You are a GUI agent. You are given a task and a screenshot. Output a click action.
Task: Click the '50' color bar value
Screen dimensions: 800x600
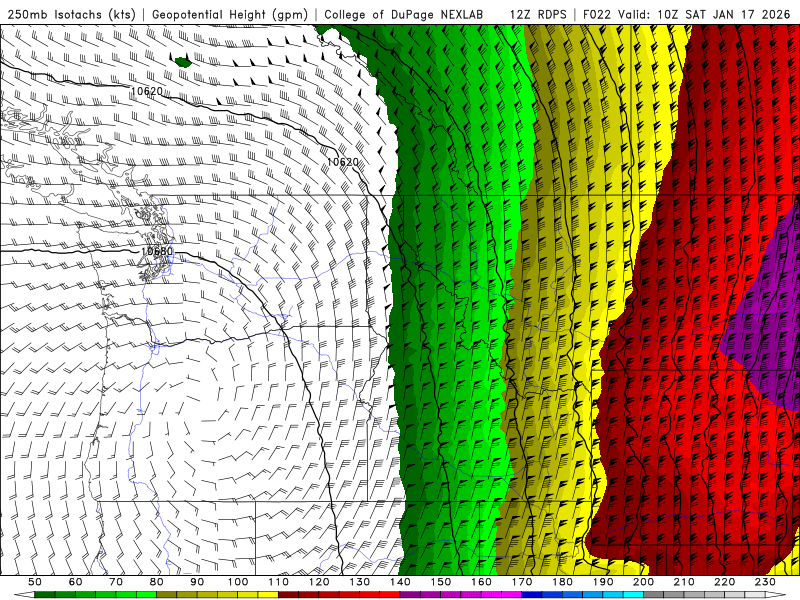[x=35, y=582]
